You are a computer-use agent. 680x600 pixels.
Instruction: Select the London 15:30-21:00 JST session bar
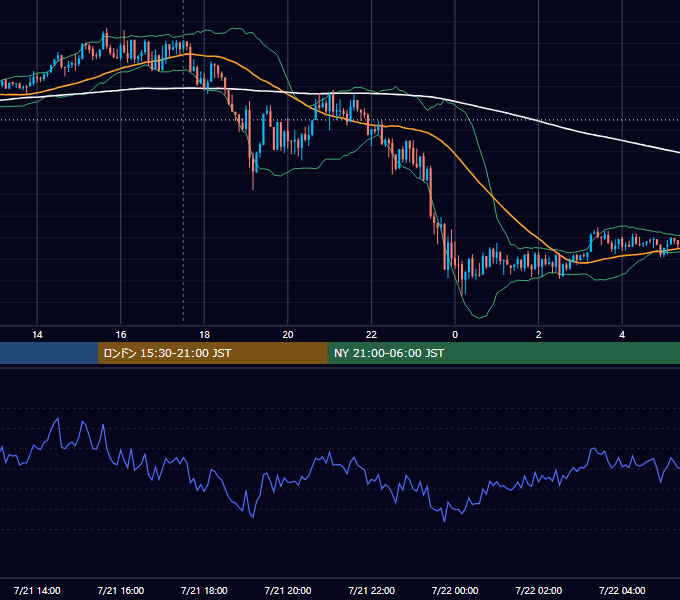pyautogui.click(x=212, y=353)
